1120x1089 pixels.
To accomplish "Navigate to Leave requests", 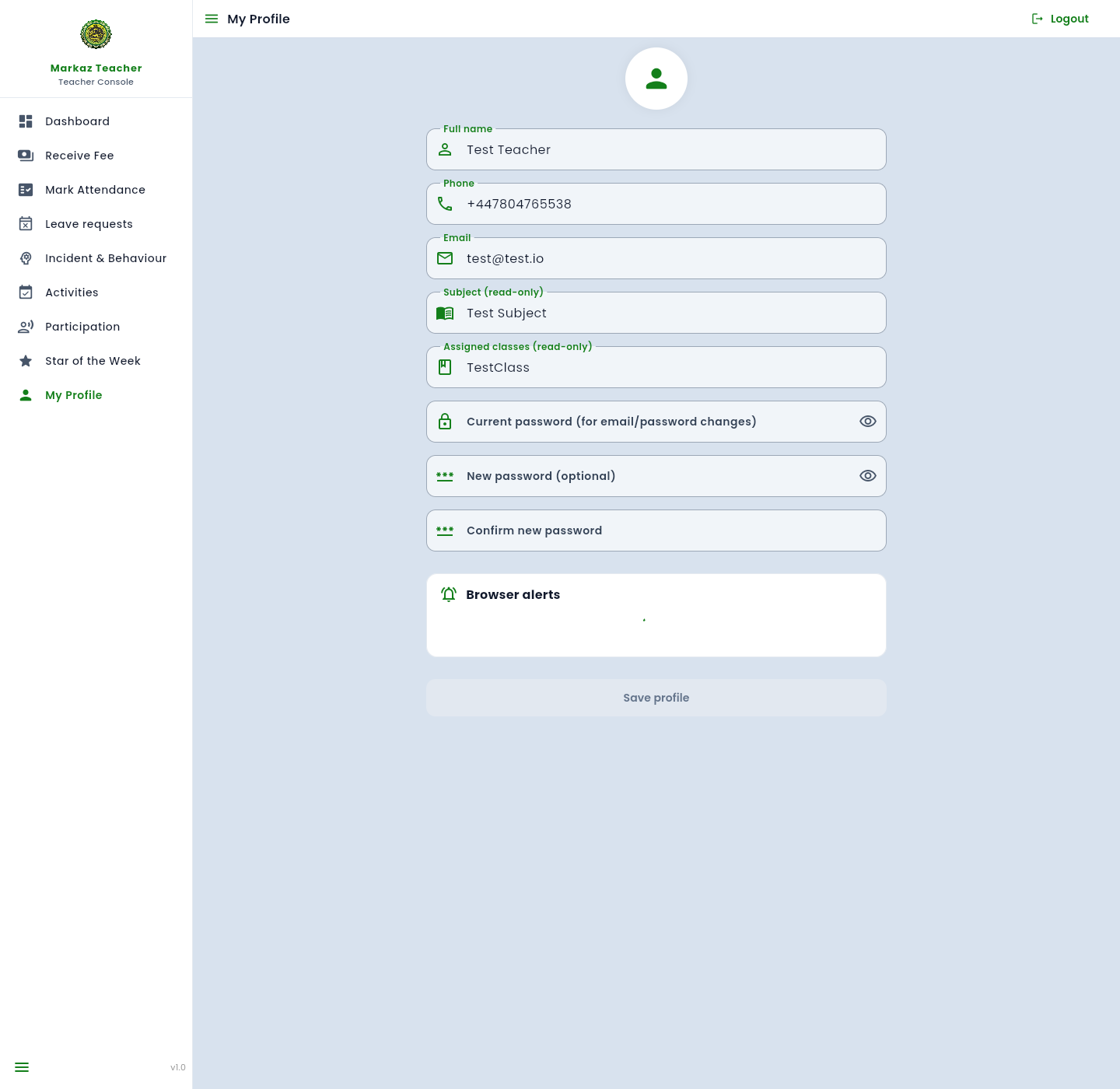I will (x=96, y=224).
